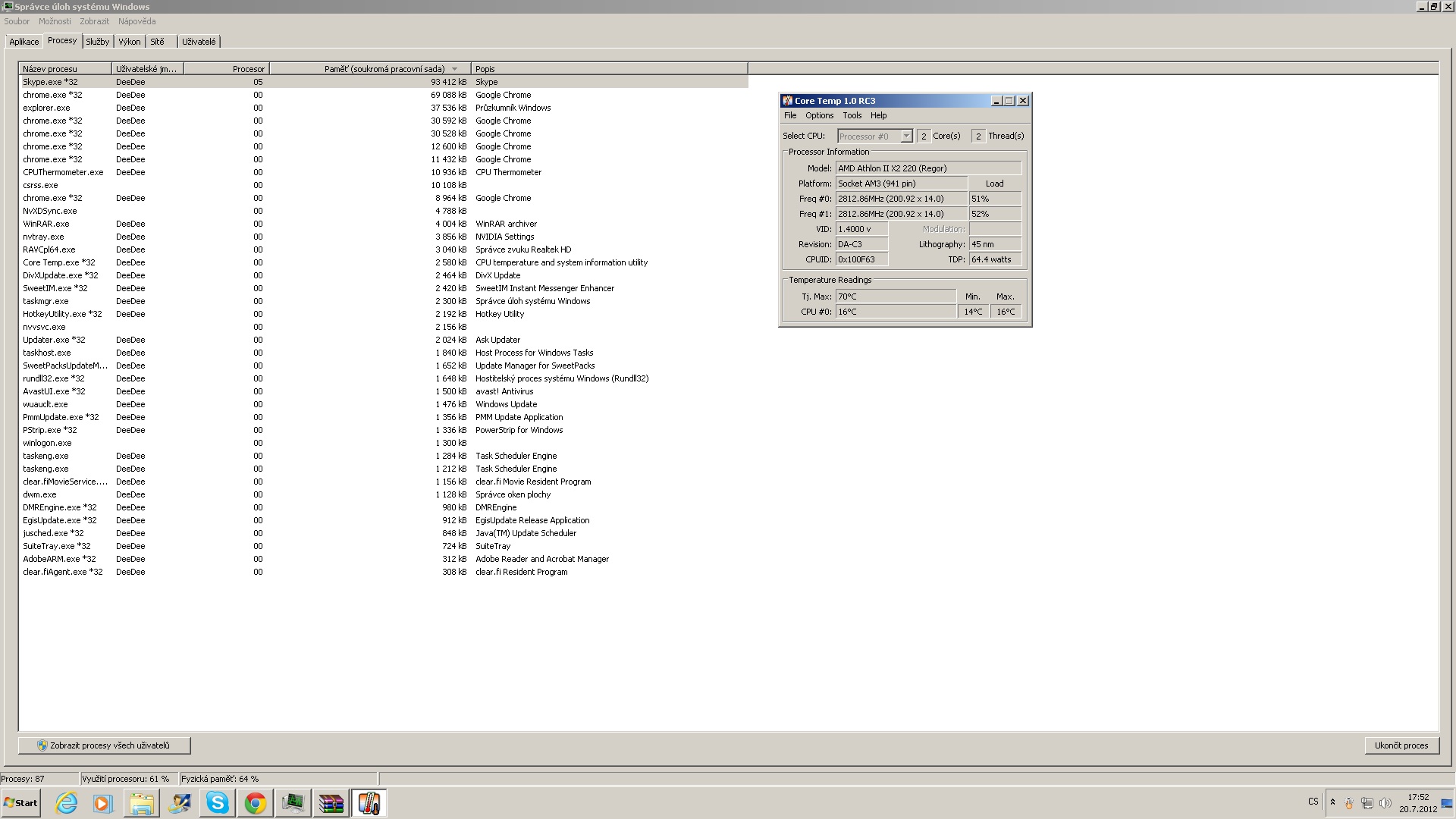Select the AvastUI.exe *32 process
This screenshot has height=819, width=1456.
[x=384, y=391]
